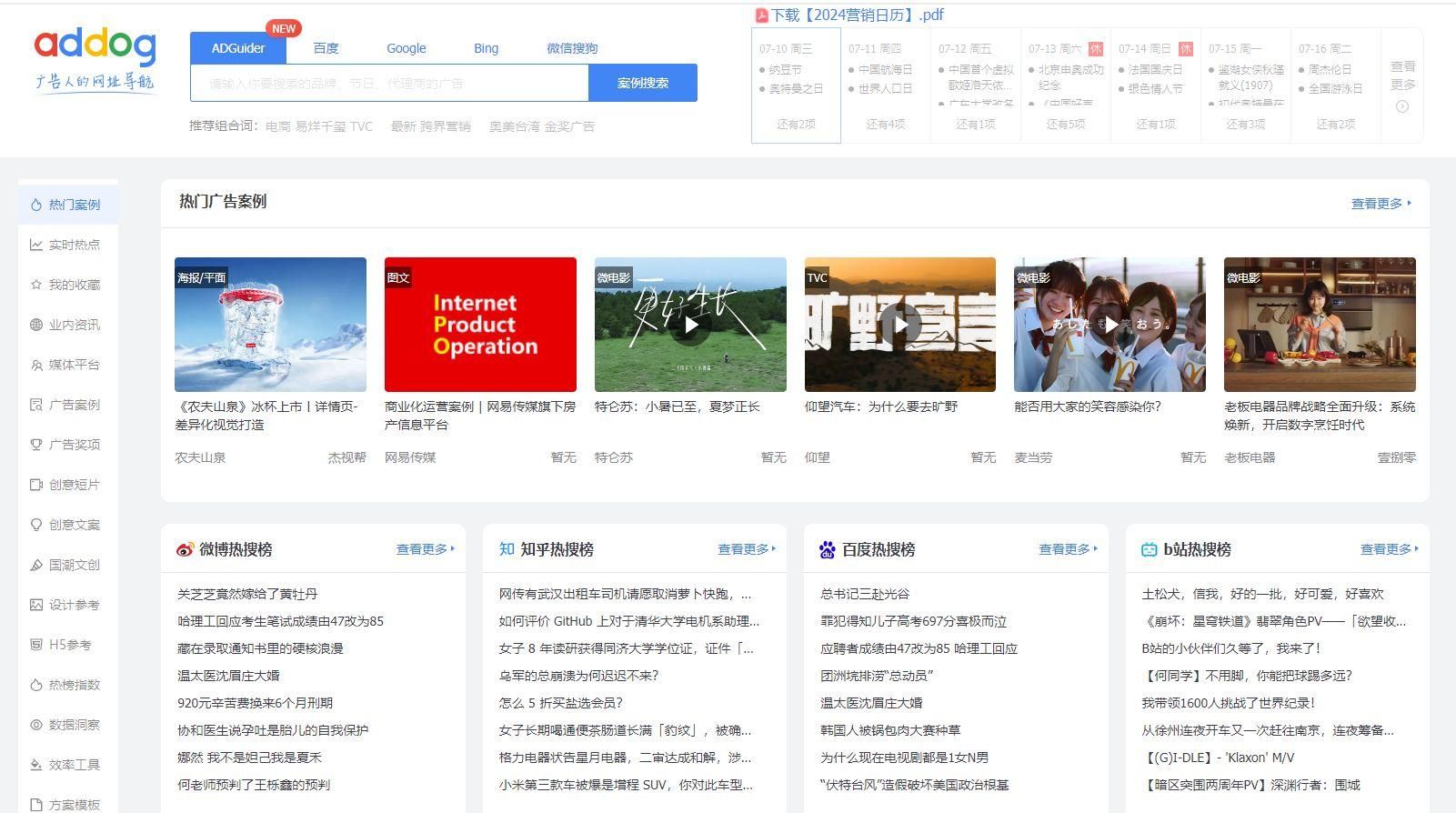Expand 查看更多 for 知乎热搜榜

pos(748,549)
